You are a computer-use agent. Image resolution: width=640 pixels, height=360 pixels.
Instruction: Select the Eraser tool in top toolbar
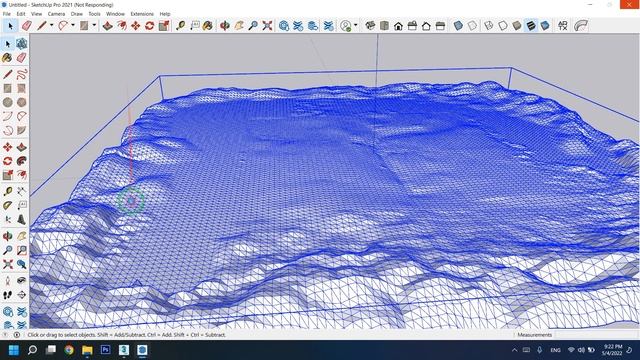click(27, 26)
